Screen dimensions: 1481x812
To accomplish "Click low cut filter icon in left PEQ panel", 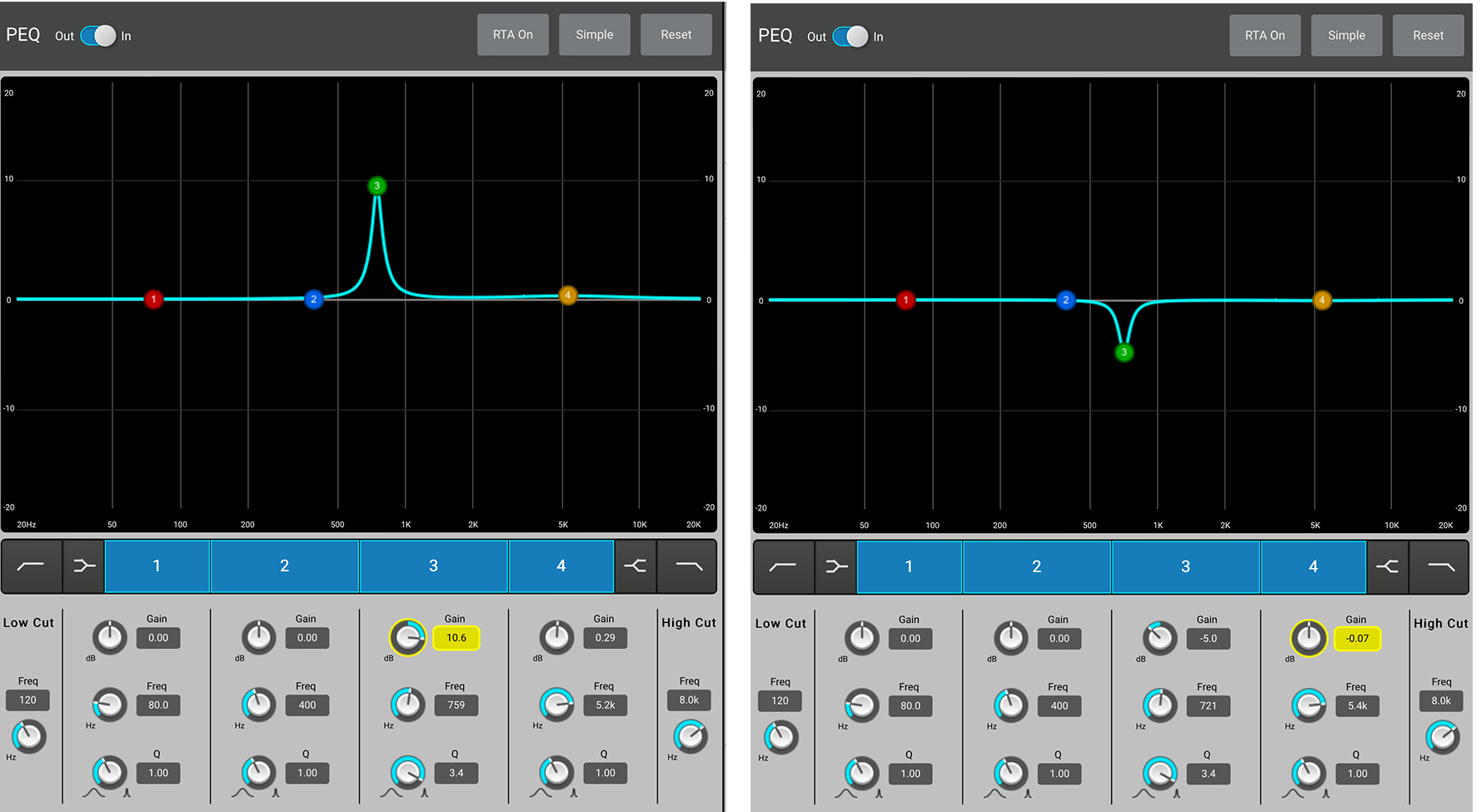I will point(32,566).
